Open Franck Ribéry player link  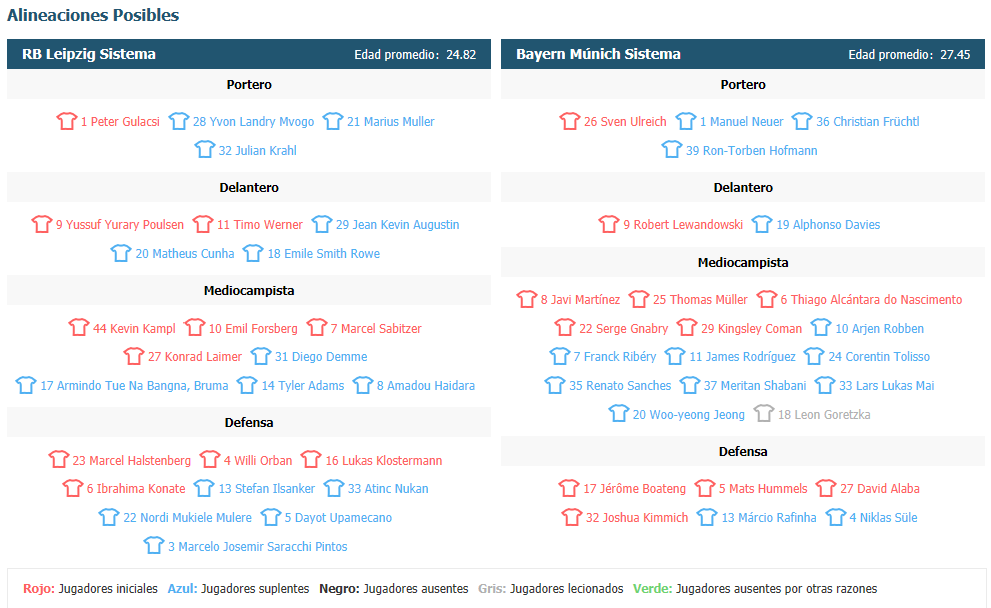(x=615, y=356)
